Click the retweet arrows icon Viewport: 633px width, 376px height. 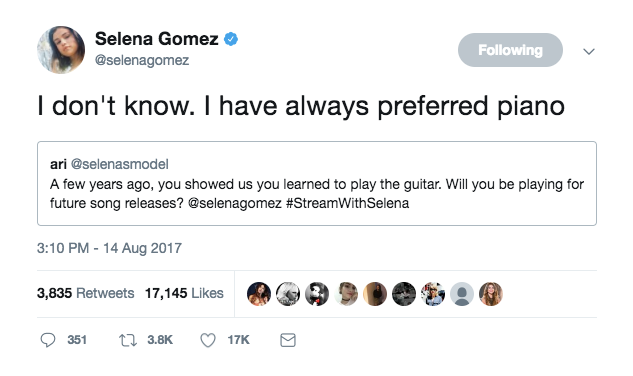coord(128,340)
